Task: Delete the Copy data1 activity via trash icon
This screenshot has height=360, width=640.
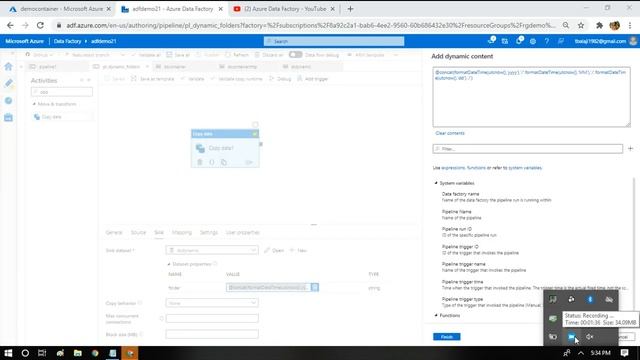Action: [200, 162]
